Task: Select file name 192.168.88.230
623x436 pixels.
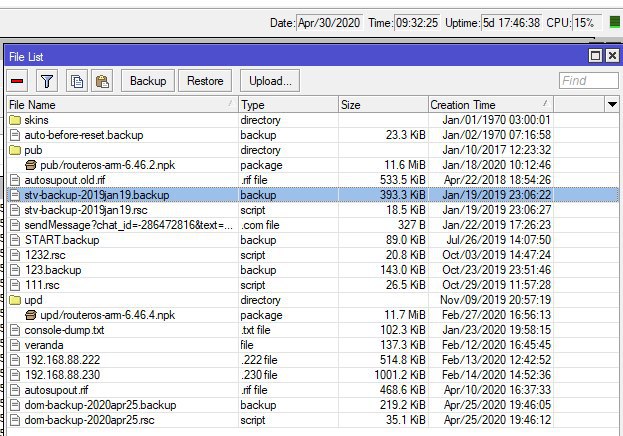Action: pyautogui.click(x=62, y=375)
